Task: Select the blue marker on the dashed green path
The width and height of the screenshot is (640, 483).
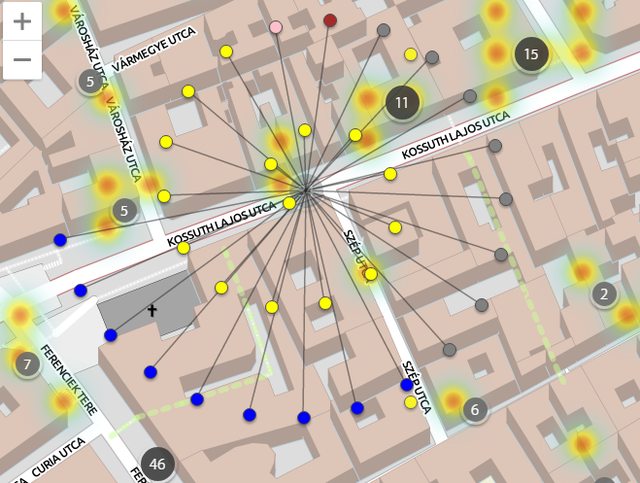Action: tap(197, 399)
